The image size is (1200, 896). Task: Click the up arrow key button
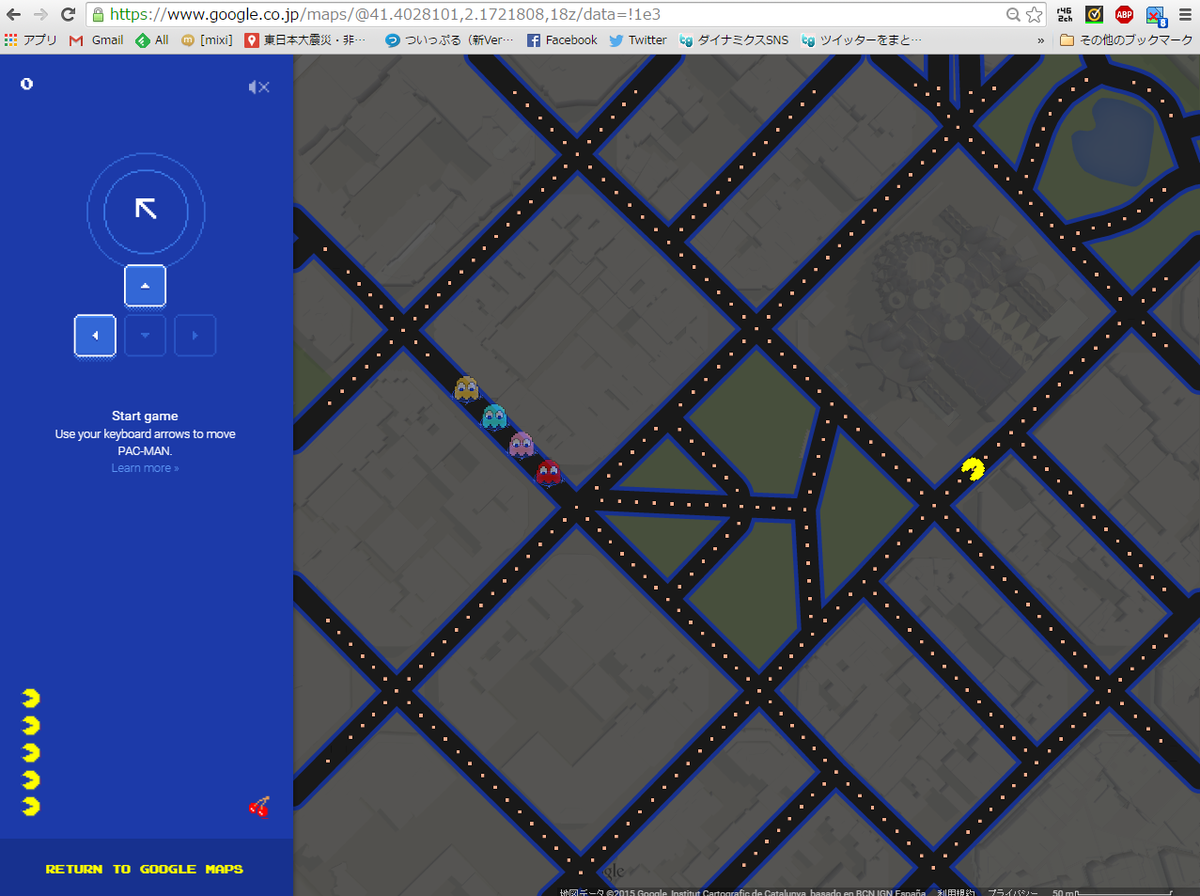click(x=145, y=286)
